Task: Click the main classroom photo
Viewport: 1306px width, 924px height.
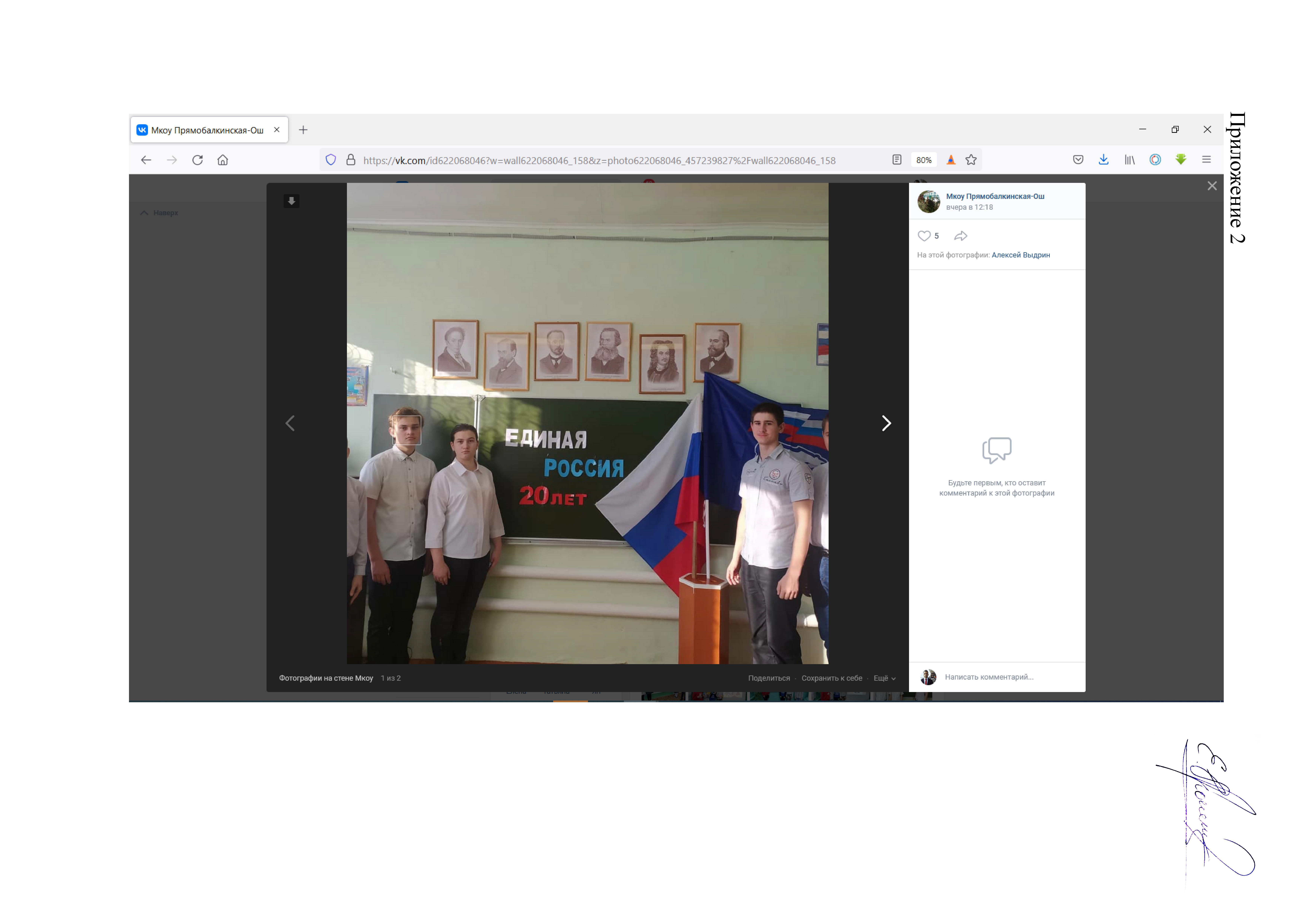Action: click(x=588, y=423)
